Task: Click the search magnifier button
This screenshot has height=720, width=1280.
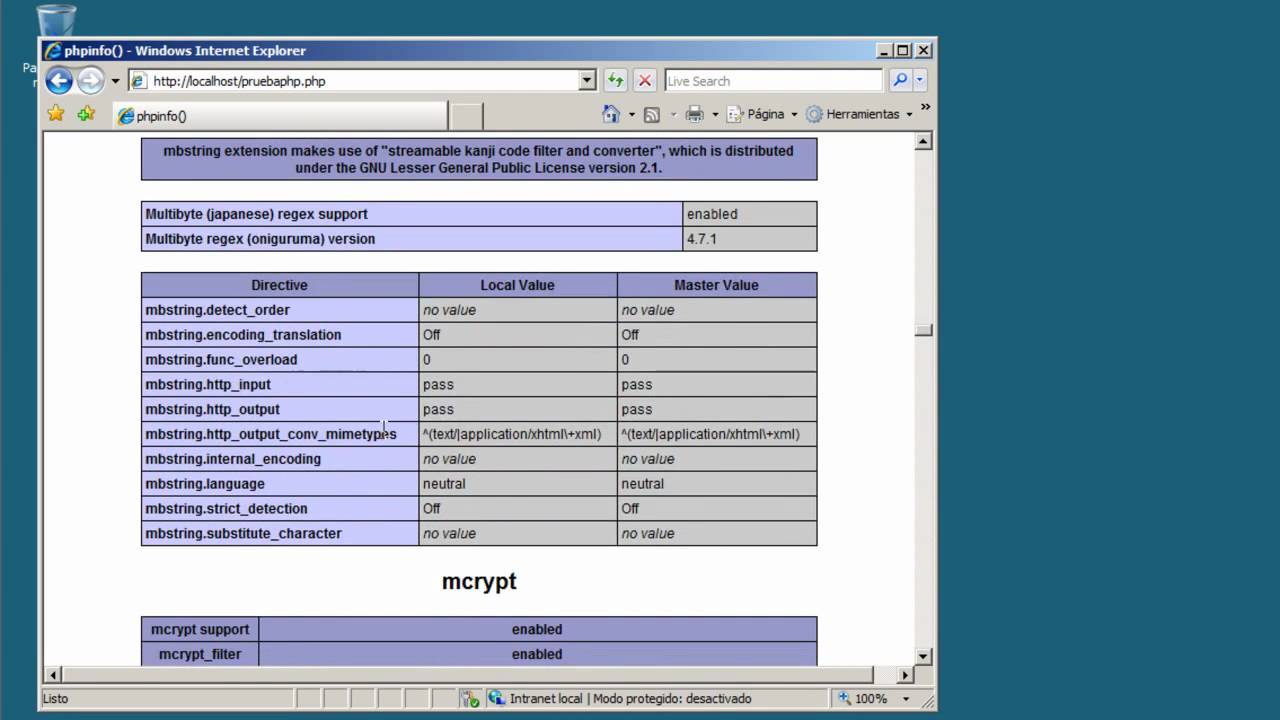Action: [900, 81]
